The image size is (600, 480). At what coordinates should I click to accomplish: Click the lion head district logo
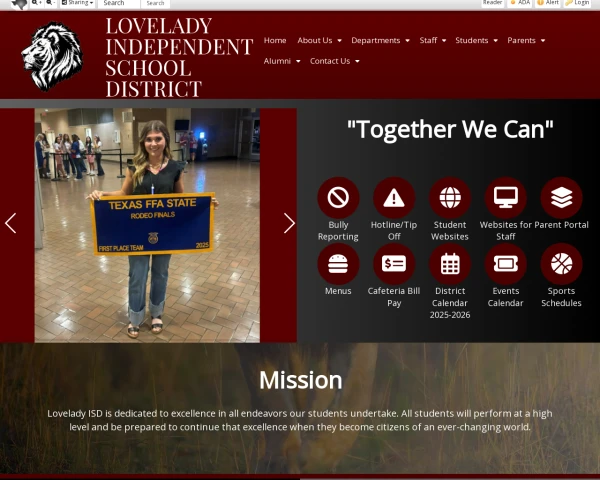click(52, 56)
